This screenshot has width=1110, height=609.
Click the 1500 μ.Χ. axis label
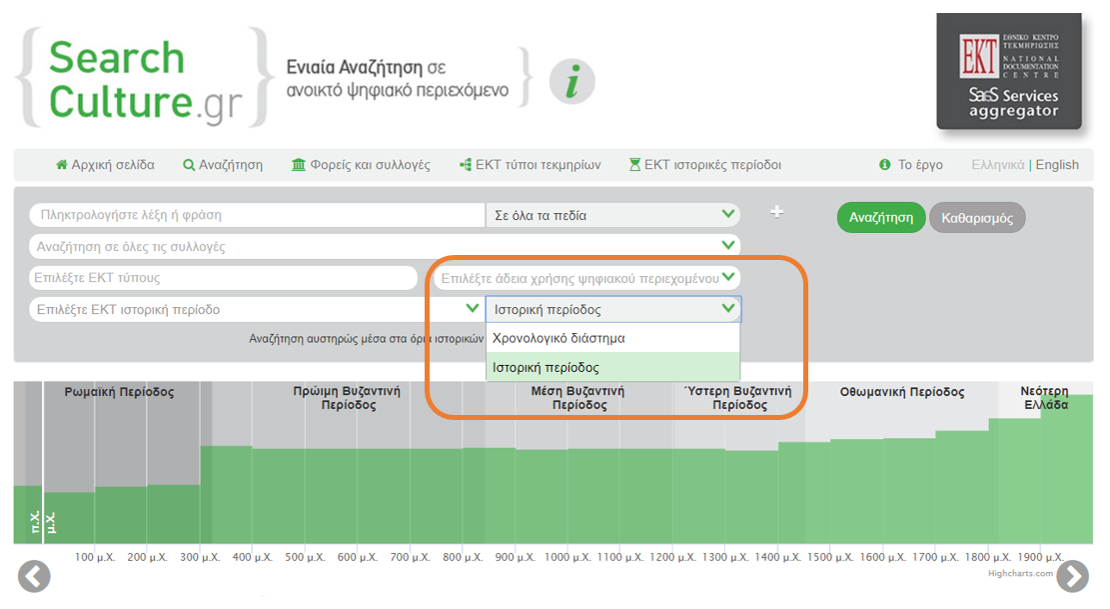[x=830, y=557]
